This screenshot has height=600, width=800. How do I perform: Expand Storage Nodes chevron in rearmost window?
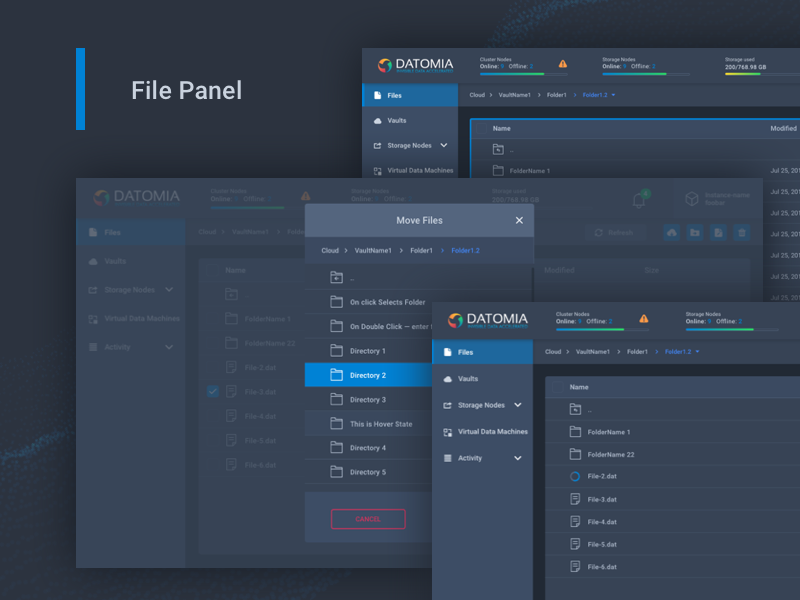(444, 145)
